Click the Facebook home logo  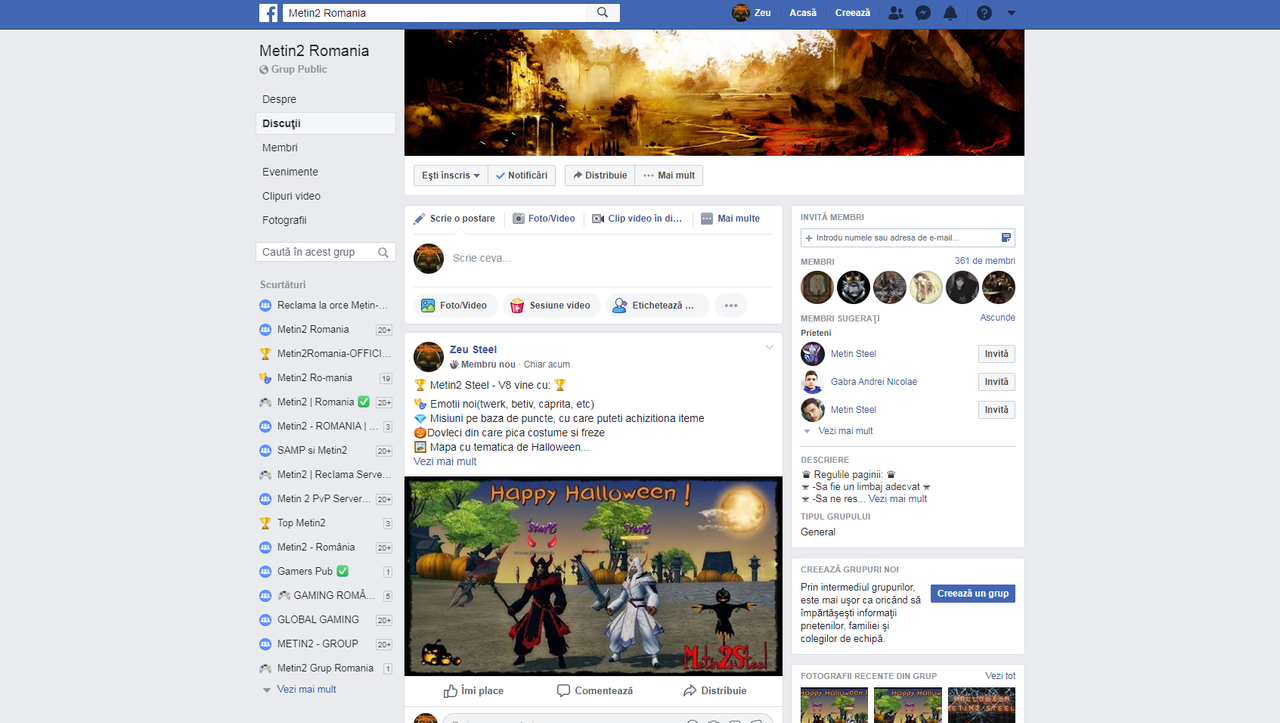pos(268,12)
